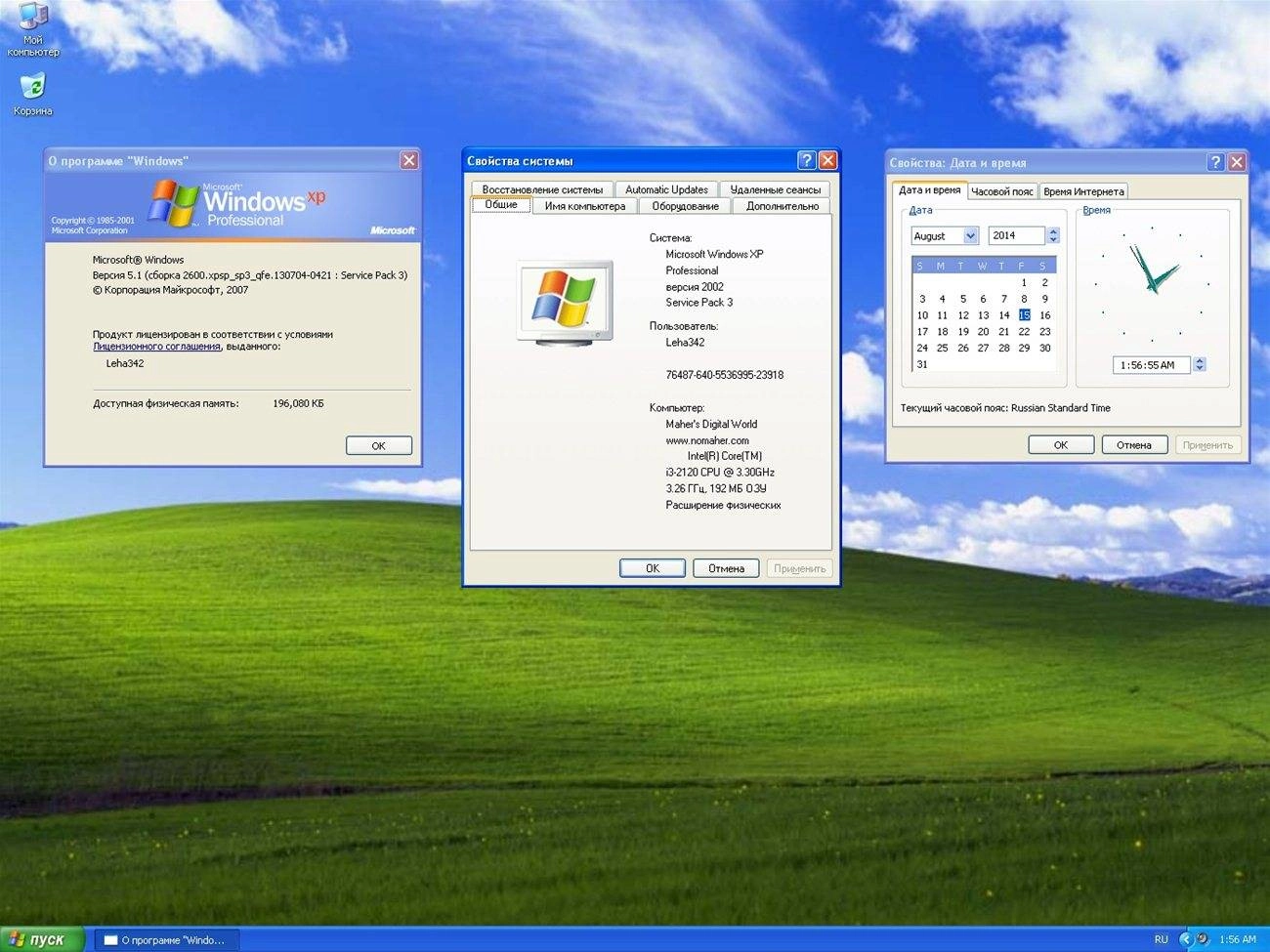Increase the year 2014 with the up arrow
Screen dimensions: 1270x952
(x=1053, y=231)
